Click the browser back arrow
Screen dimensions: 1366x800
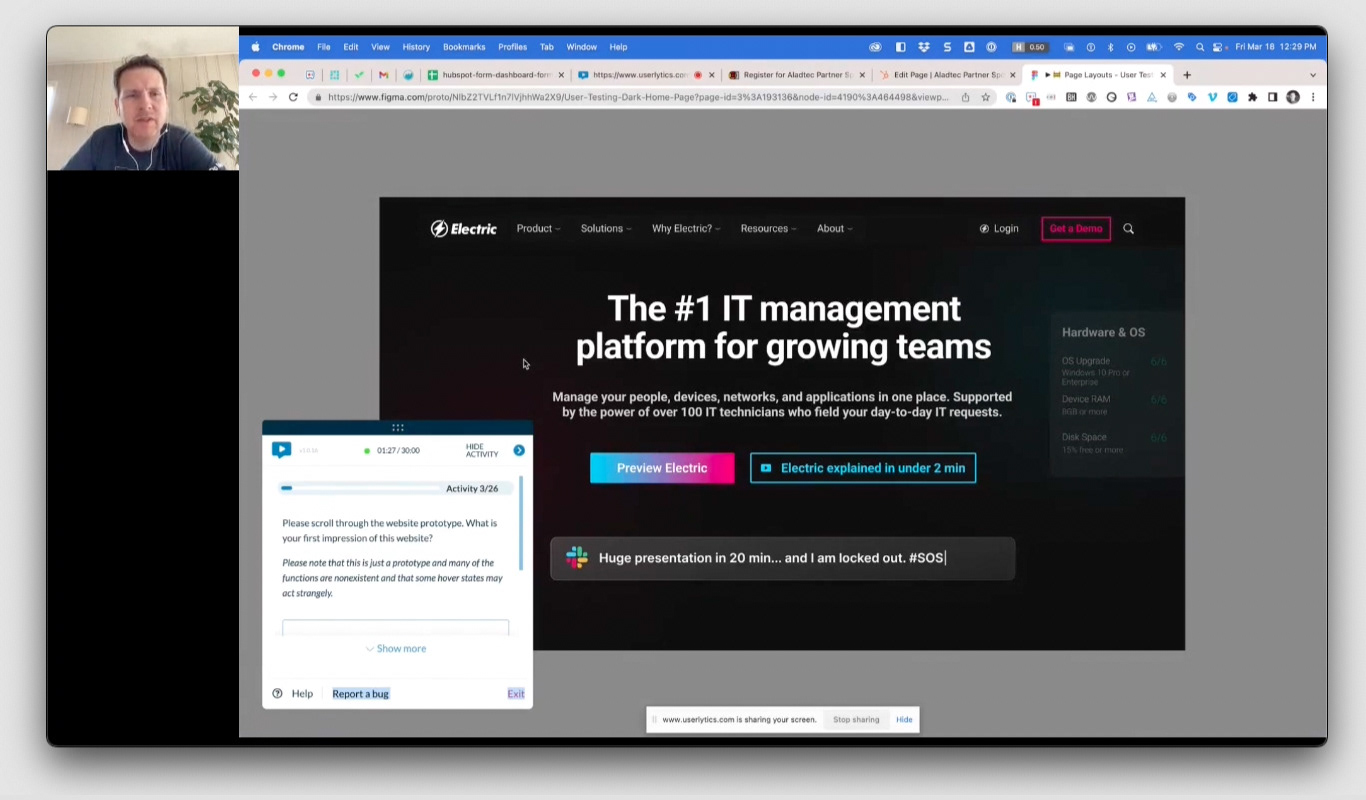pos(253,97)
